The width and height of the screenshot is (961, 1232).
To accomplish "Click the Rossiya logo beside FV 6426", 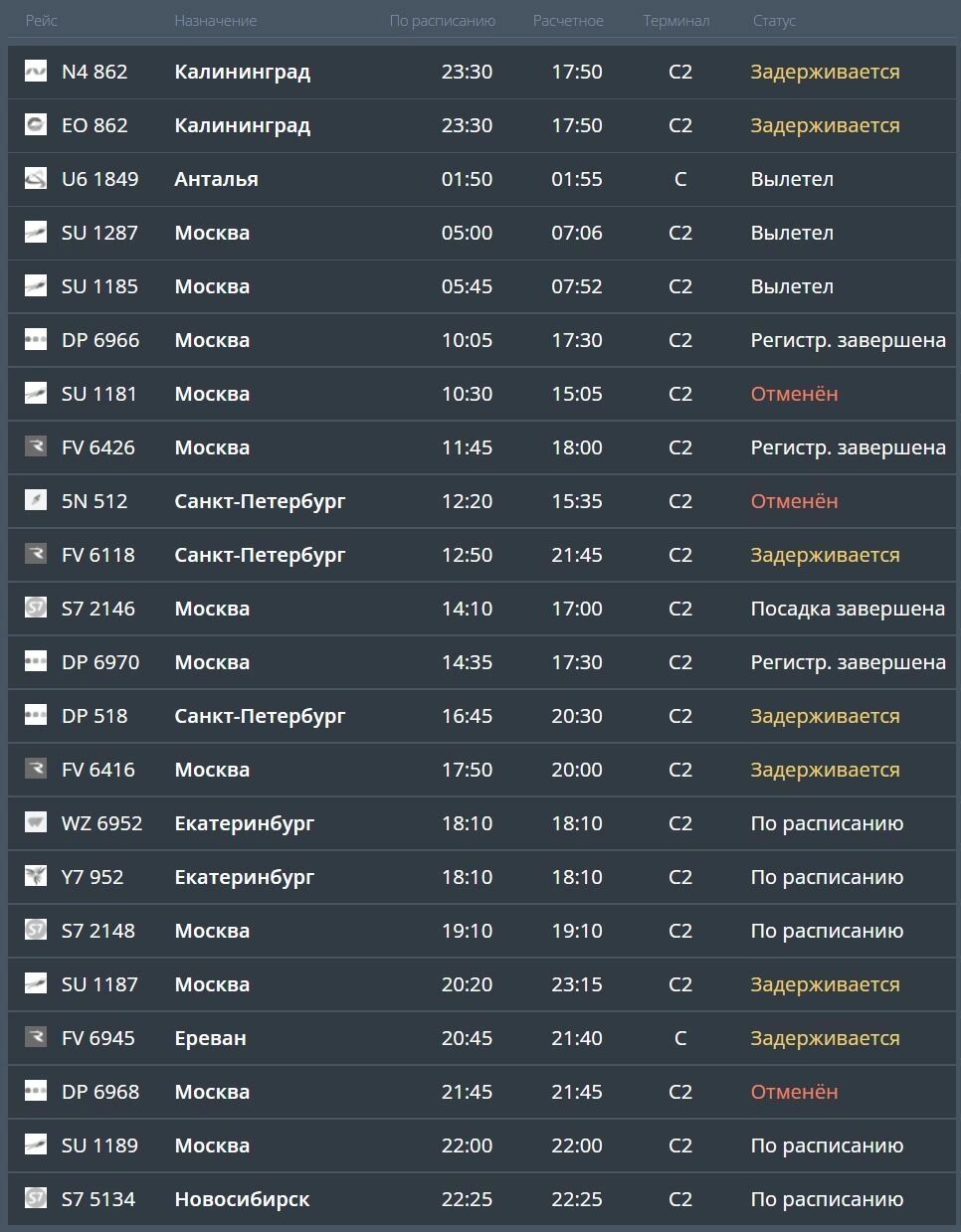I will click(x=36, y=447).
